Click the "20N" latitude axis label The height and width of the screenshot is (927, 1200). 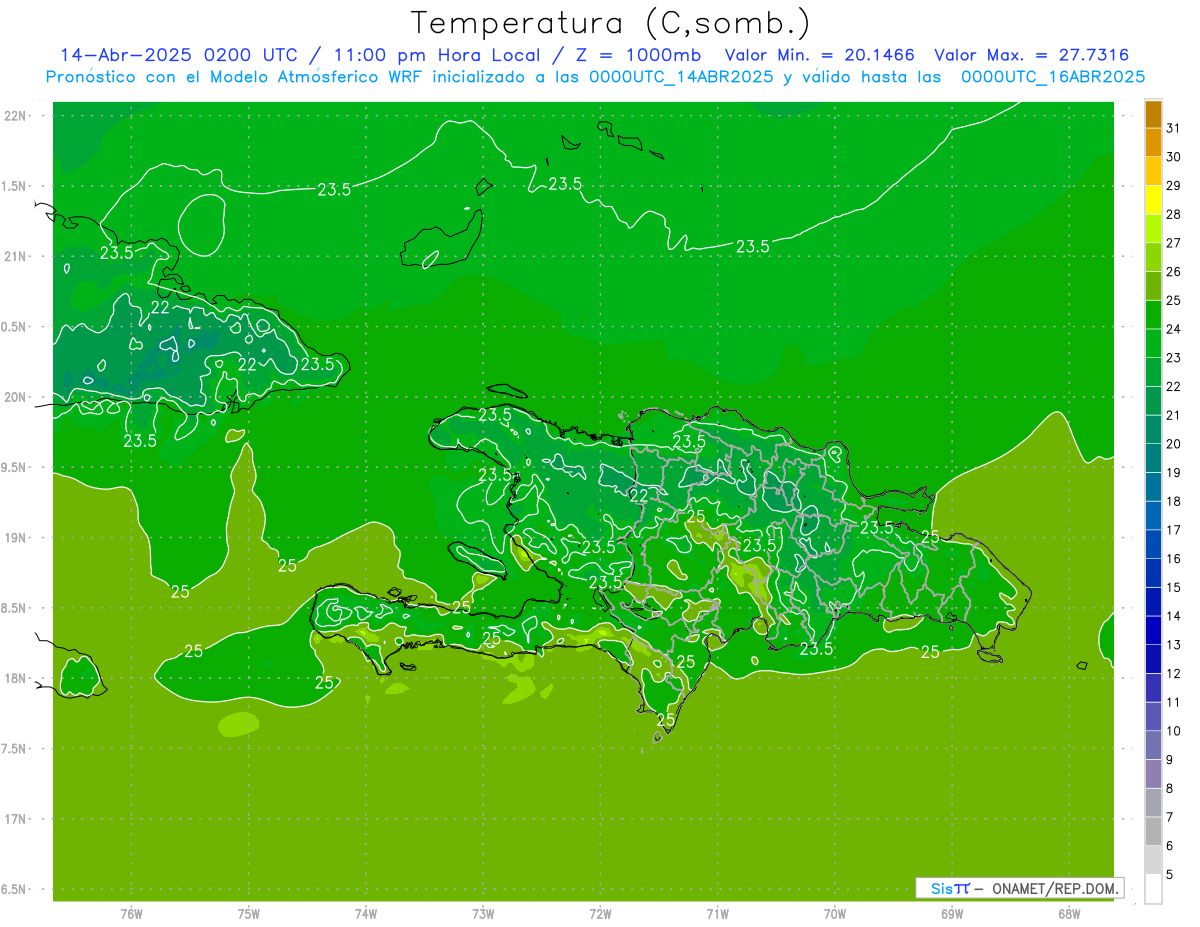[x=16, y=397]
